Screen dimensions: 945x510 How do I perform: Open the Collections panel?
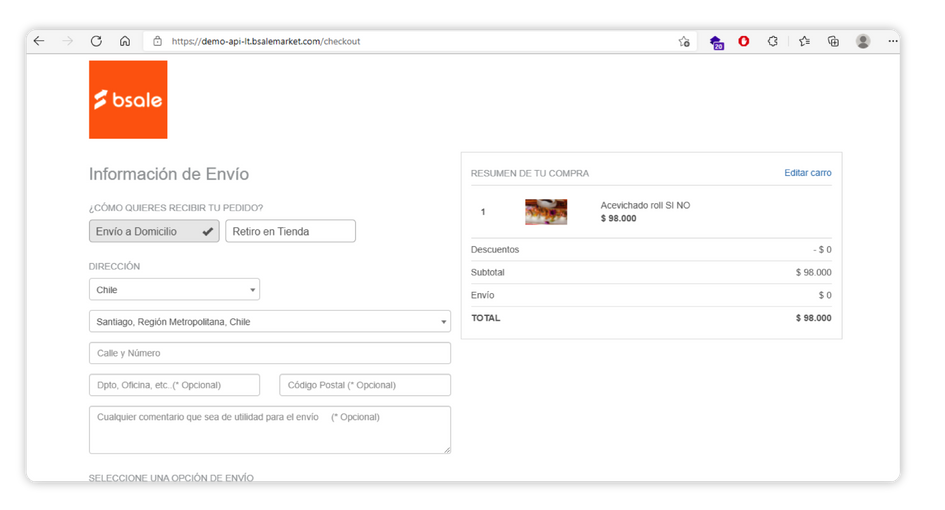coord(833,41)
